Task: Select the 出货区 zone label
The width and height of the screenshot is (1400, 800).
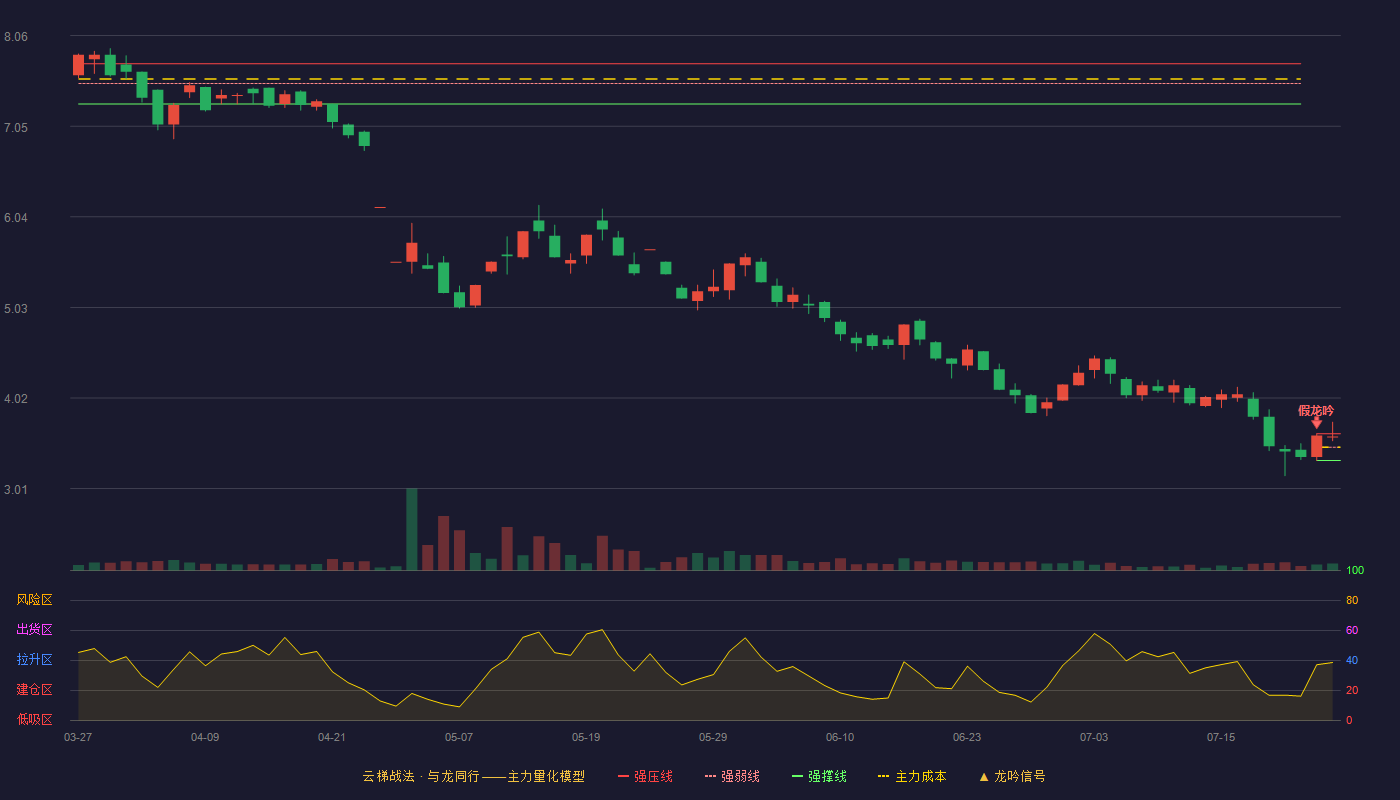Action: click(x=34, y=630)
